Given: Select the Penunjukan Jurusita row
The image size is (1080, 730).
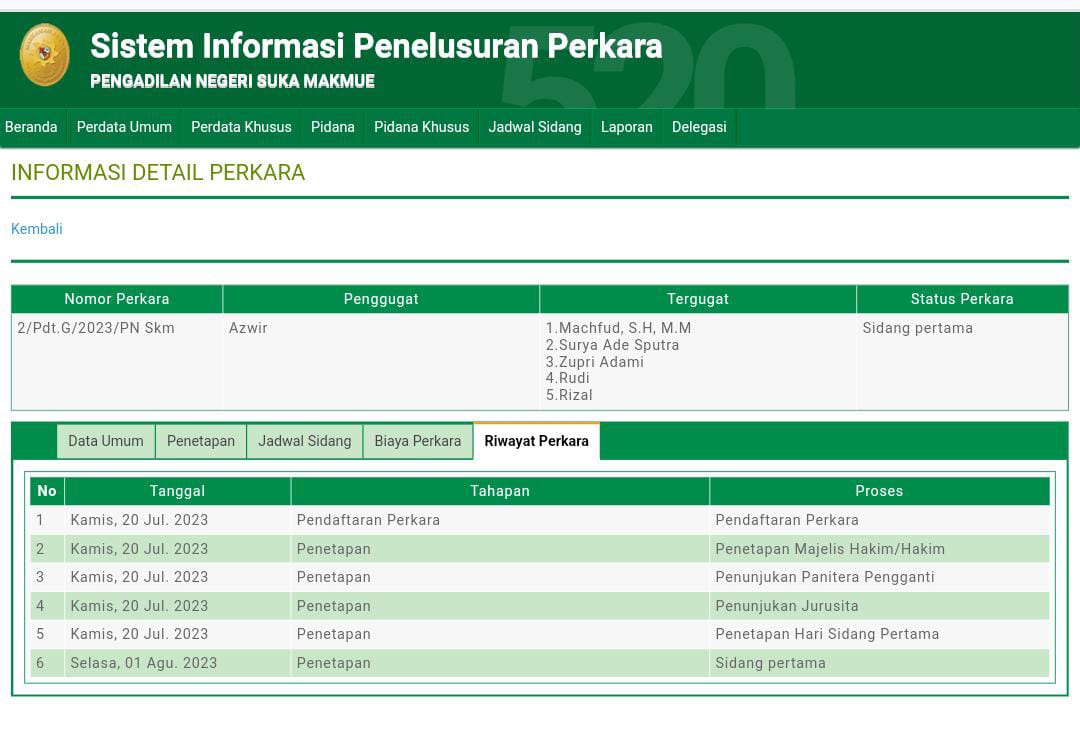Looking at the screenshot, I should pyautogui.click(x=540, y=606).
